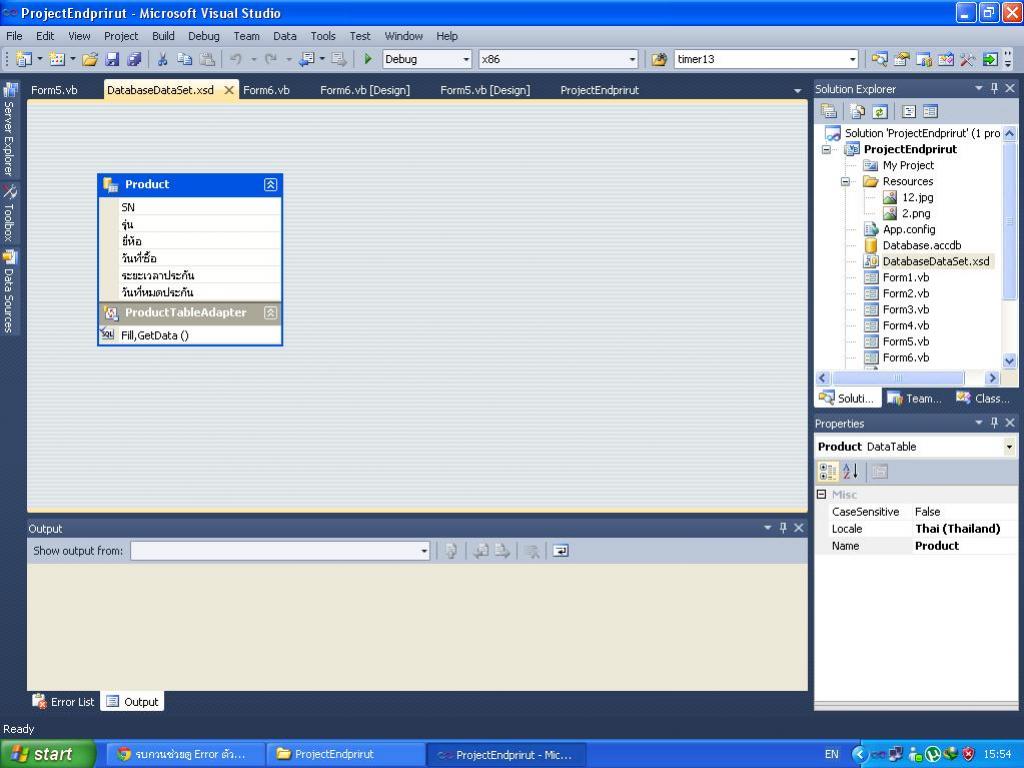The image size is (1024, 768).
Task: Switch to the Team Explorer tab
Action: (914, 398)
